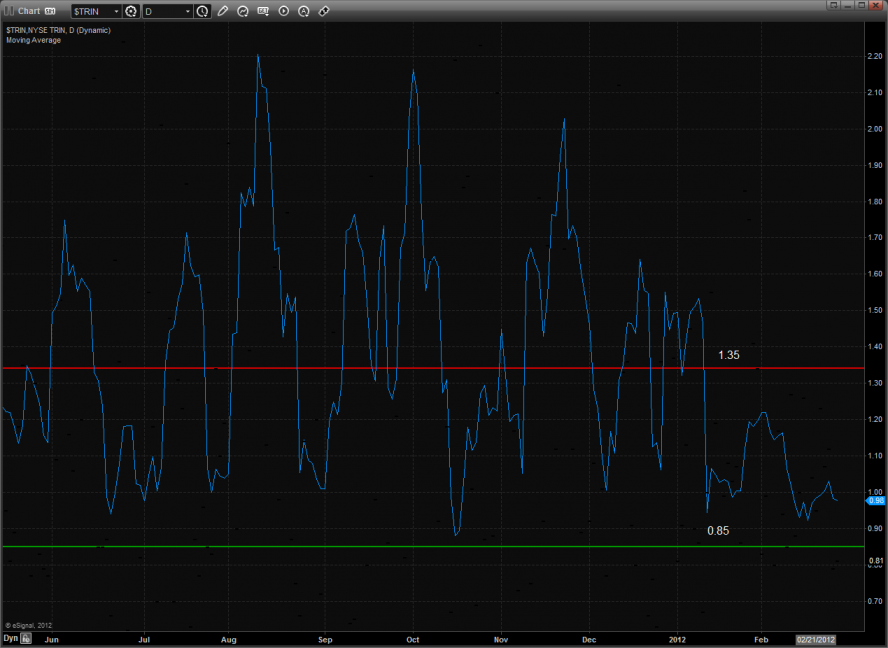Click the Chart title label
888x648 pixels.
click(28, 11)
